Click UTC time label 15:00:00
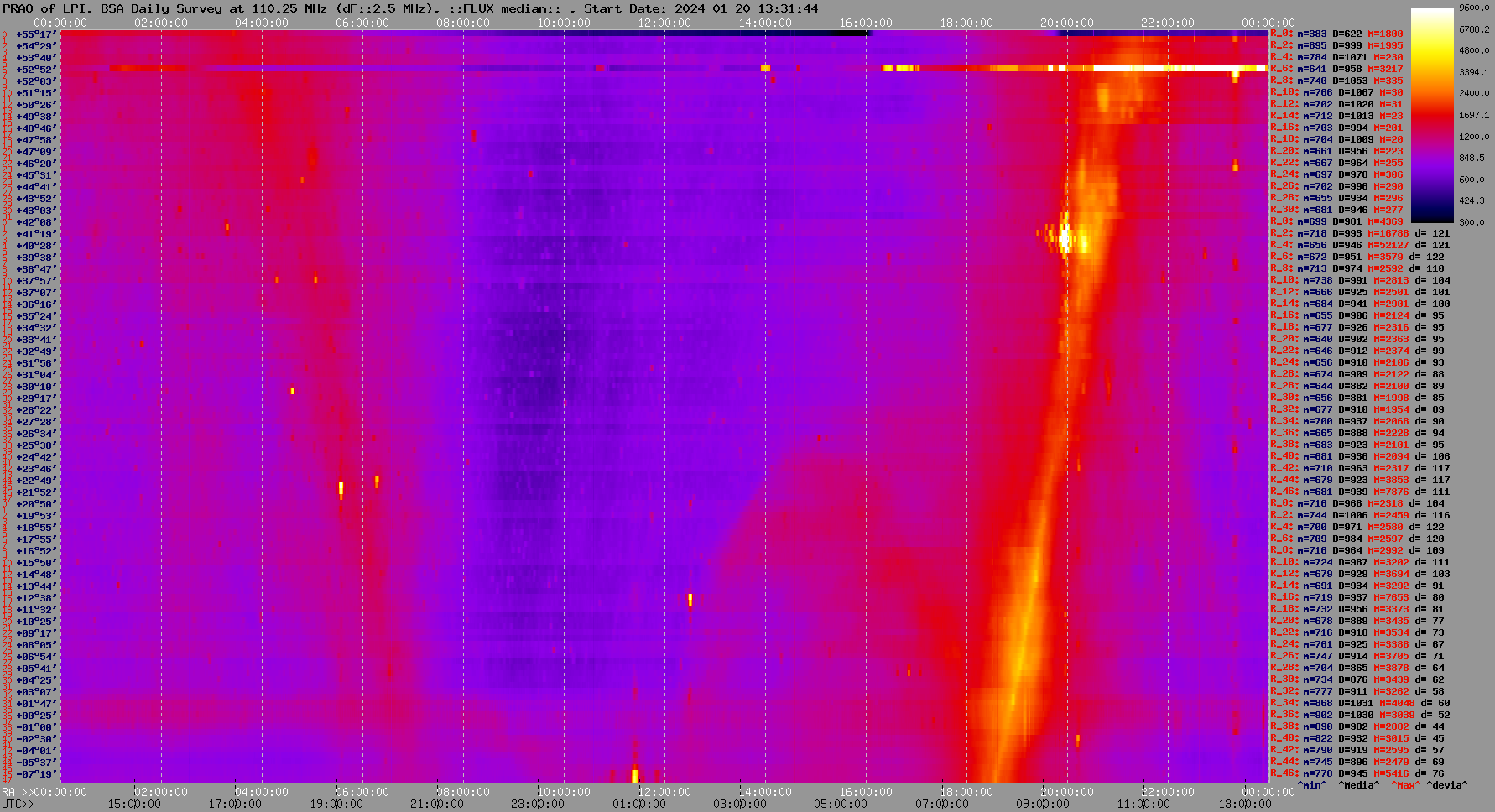The image size is (1495, 812). tap(134, 804)
